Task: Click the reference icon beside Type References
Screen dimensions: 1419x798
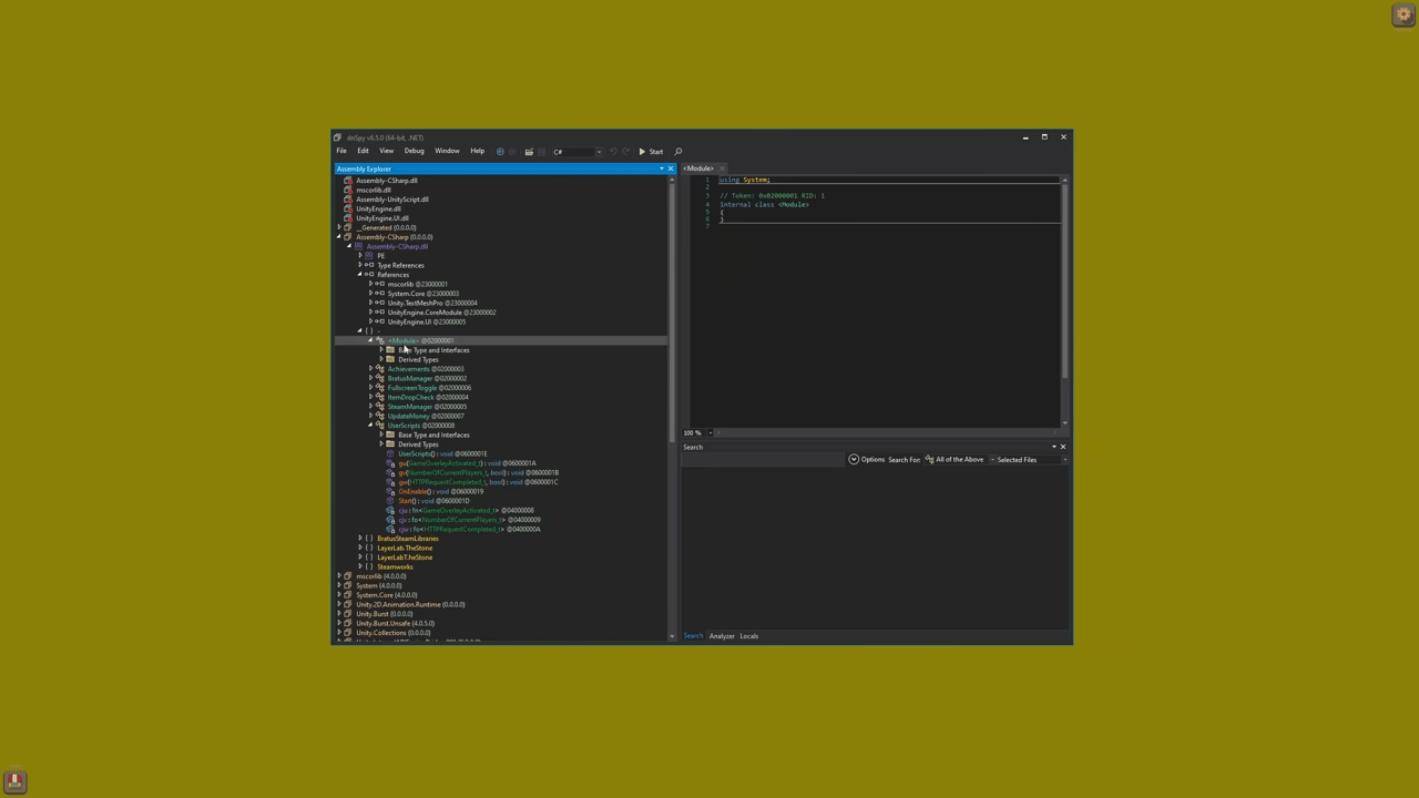Action: (369, 265)
